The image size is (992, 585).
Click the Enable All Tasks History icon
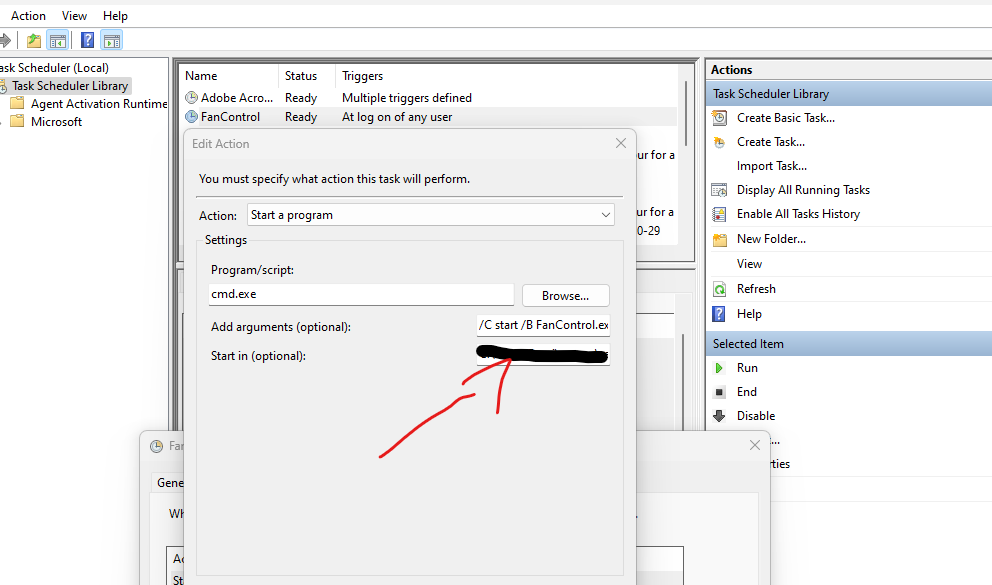coord(720,213)
